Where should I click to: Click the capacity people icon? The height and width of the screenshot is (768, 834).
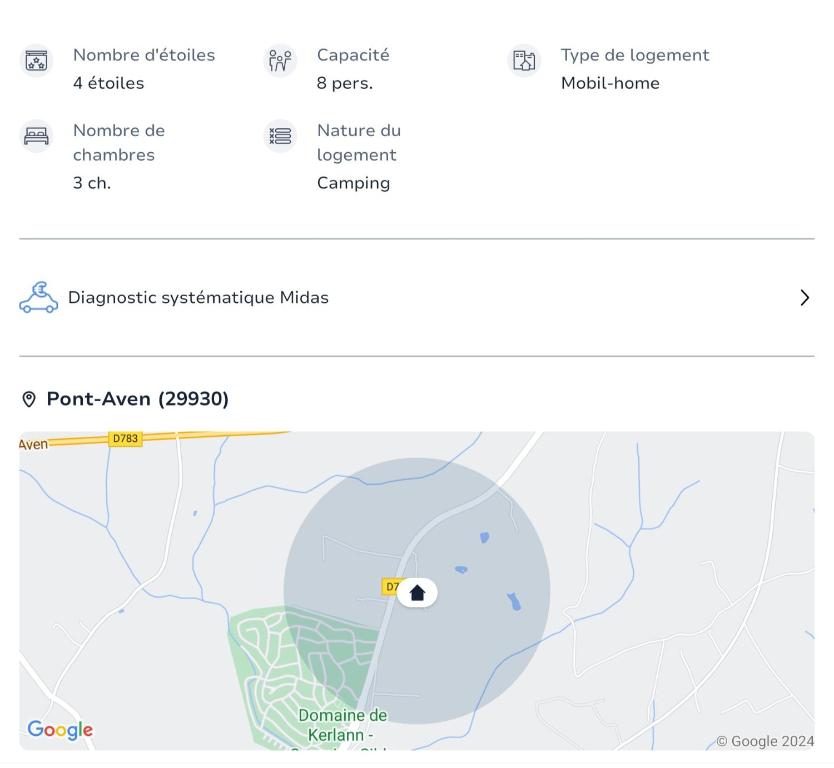point(280,61)
